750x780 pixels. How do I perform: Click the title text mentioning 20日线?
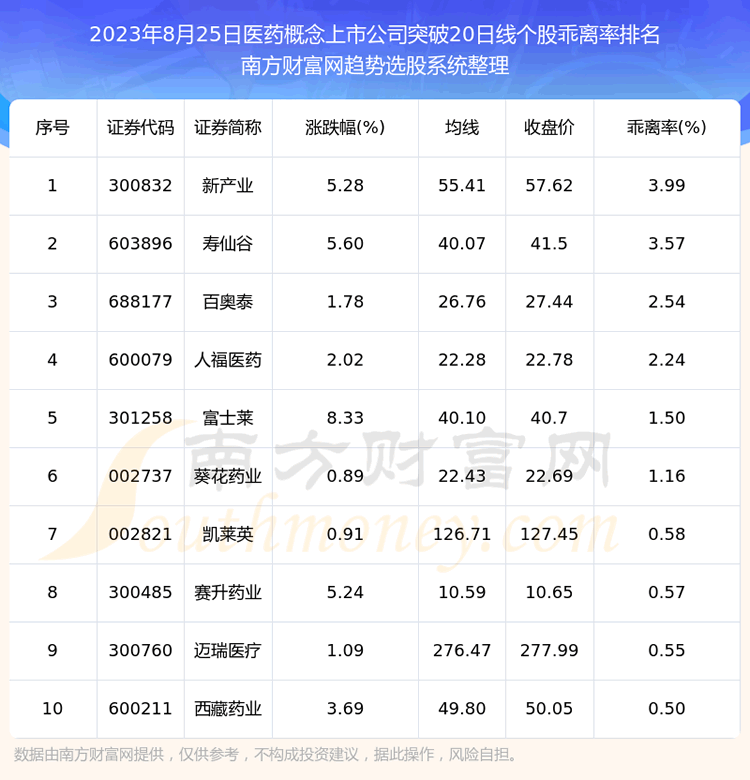coord(375,34)
